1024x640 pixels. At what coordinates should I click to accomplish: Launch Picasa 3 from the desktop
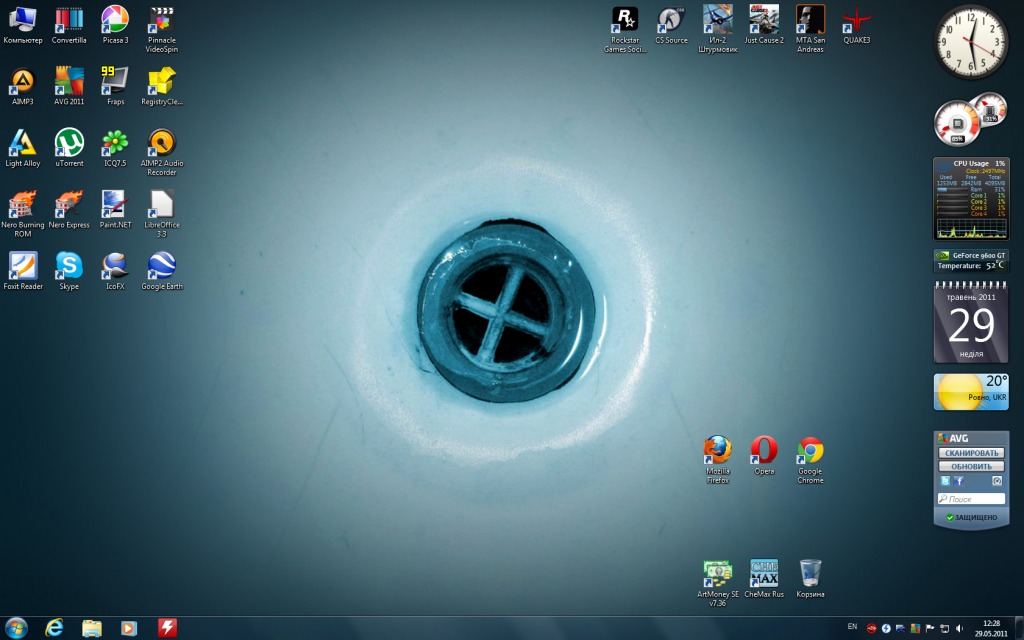[x=115, y=25]
